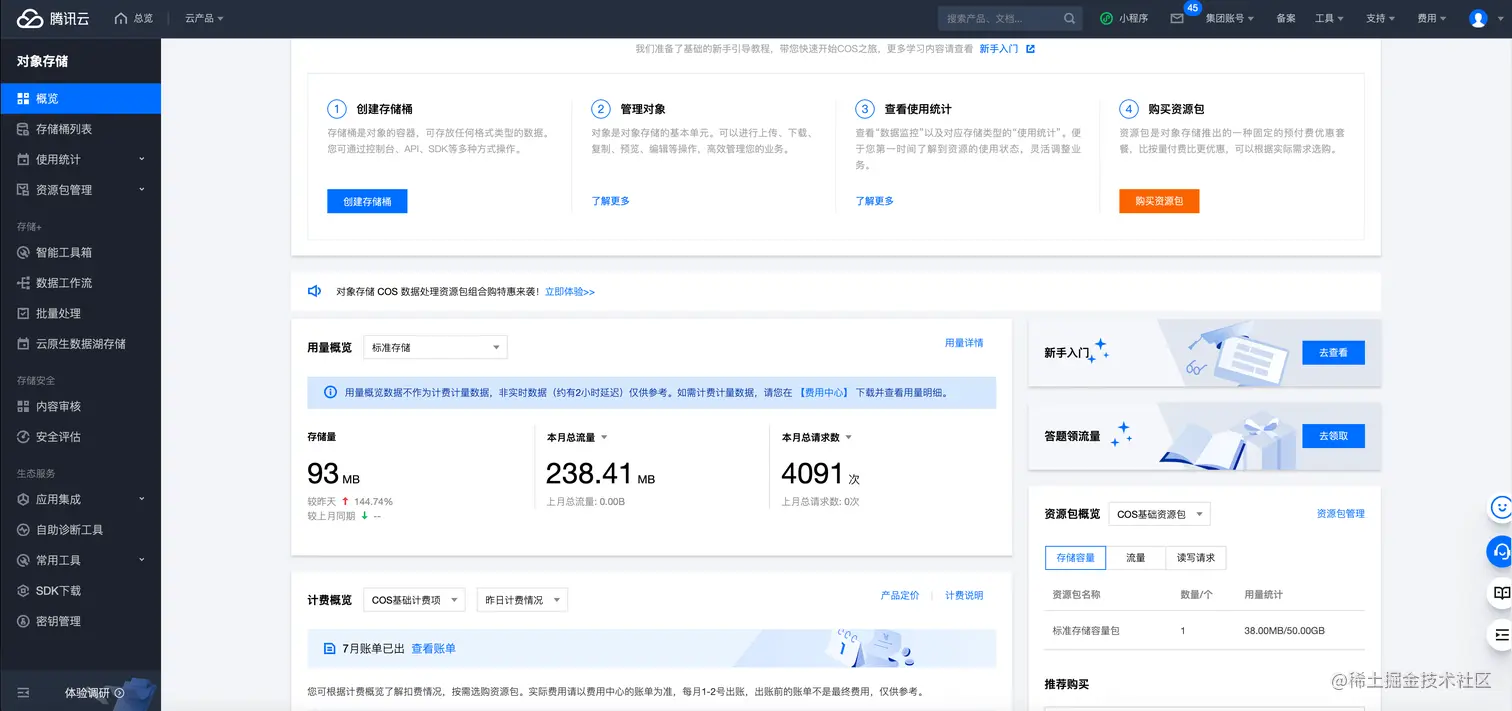Expand the 云产品 dropdown
Viewport: 1512px width, 711px height.
tap(204, 18)
